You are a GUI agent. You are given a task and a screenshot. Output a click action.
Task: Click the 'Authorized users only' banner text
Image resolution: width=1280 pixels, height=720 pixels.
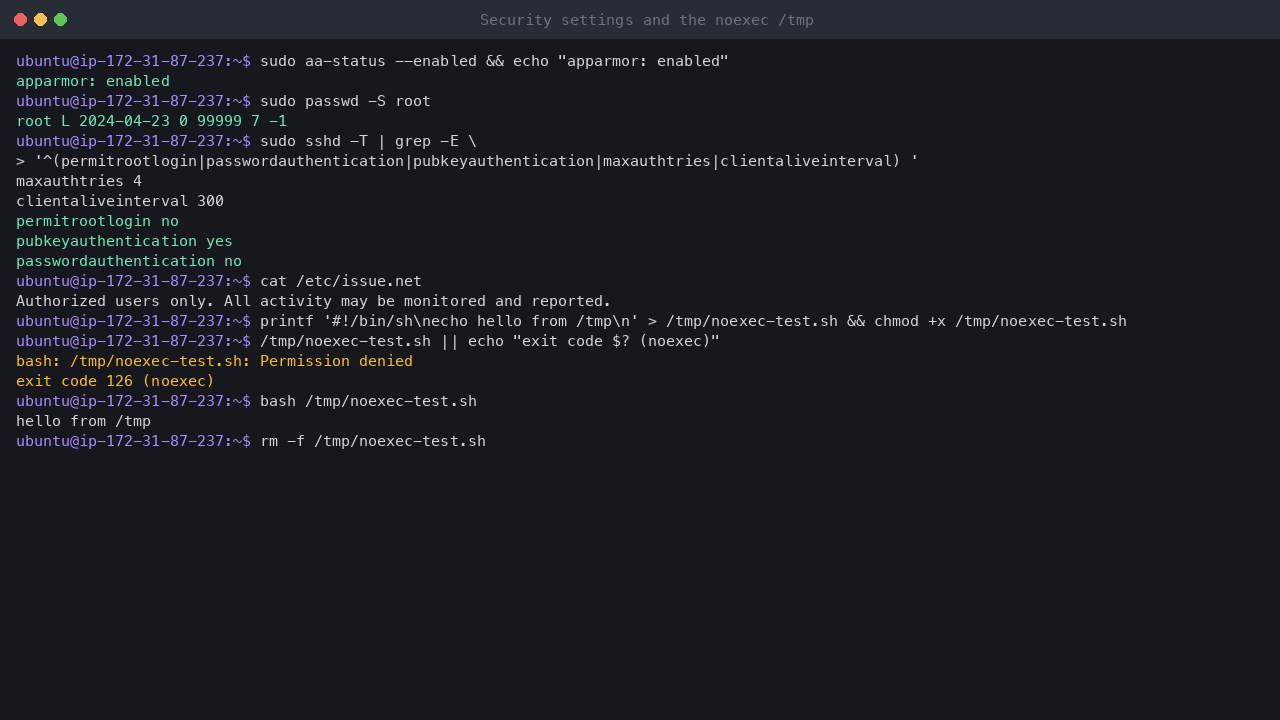coord(313,301)
